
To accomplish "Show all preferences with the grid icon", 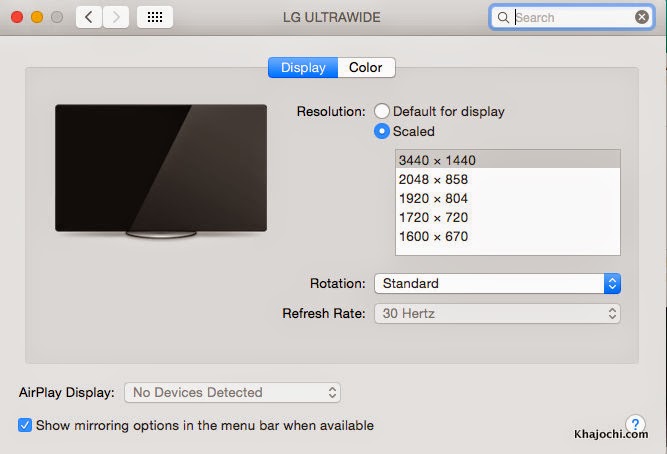I will tap(155, 17).
